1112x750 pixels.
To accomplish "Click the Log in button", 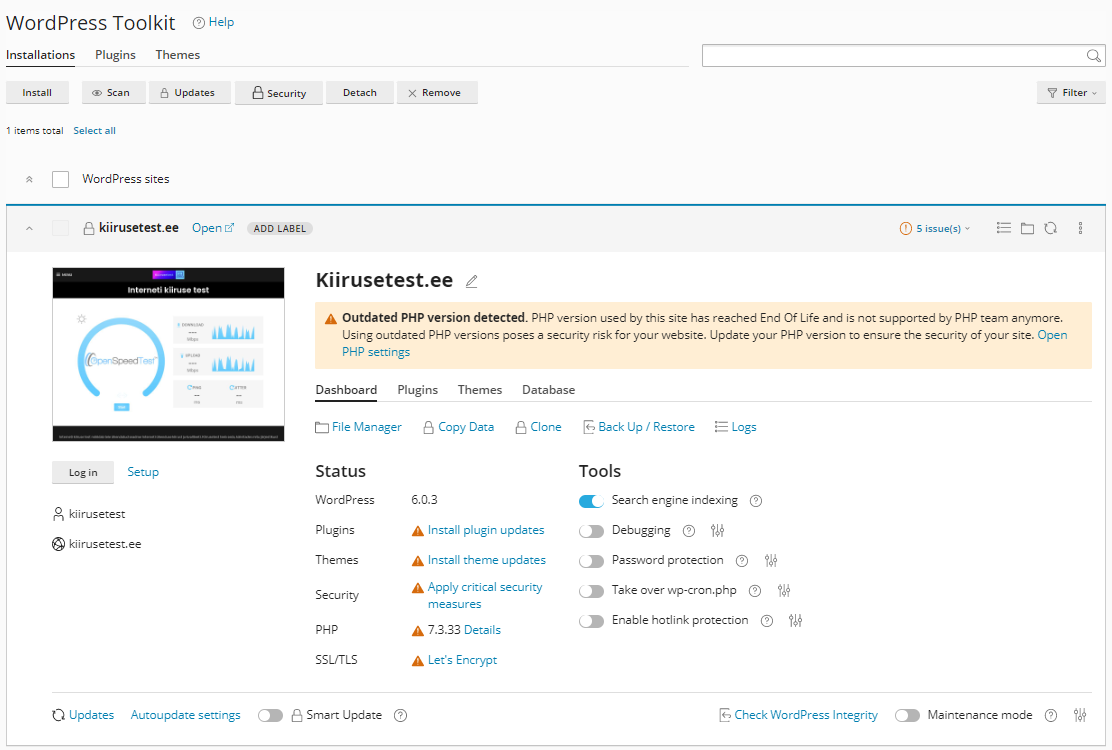I will click(x=82, y=472).
